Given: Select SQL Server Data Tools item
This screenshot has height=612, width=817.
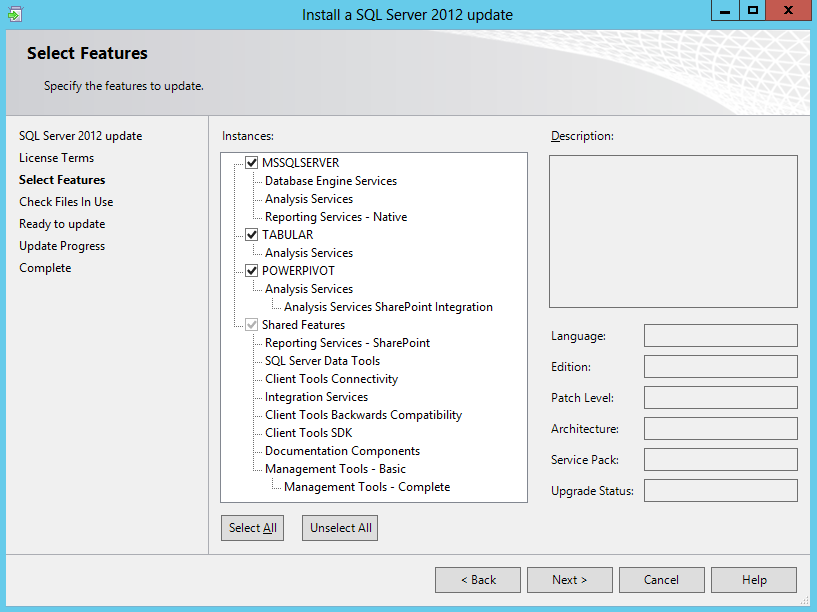Looking at the screenshot, I should pyautogui.click(x=323, y=361).
